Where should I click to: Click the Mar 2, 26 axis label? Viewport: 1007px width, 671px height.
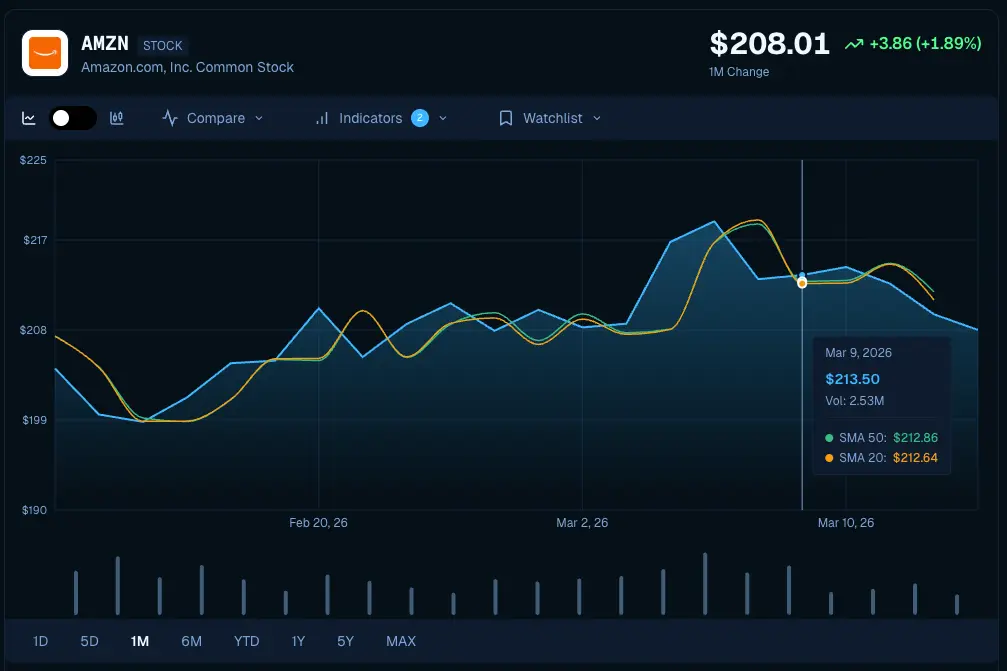582,523
